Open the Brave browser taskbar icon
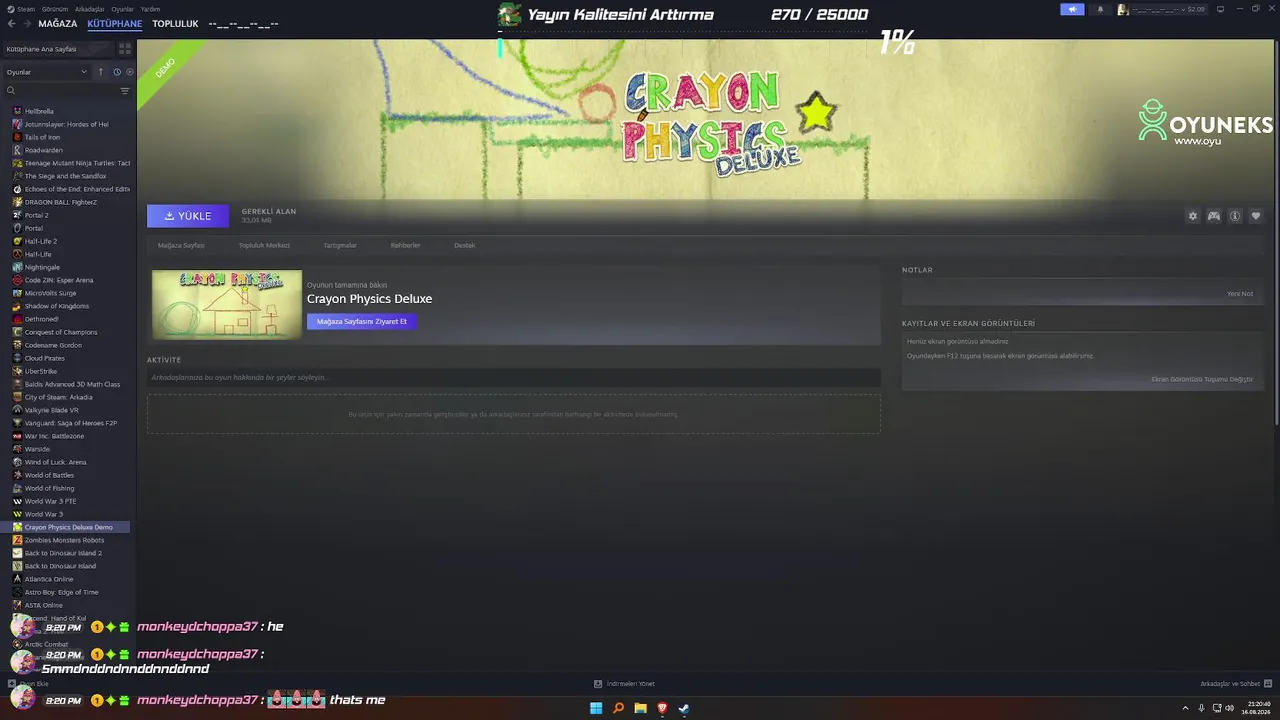The image size is (1280, 720). [x=662, y=708]
